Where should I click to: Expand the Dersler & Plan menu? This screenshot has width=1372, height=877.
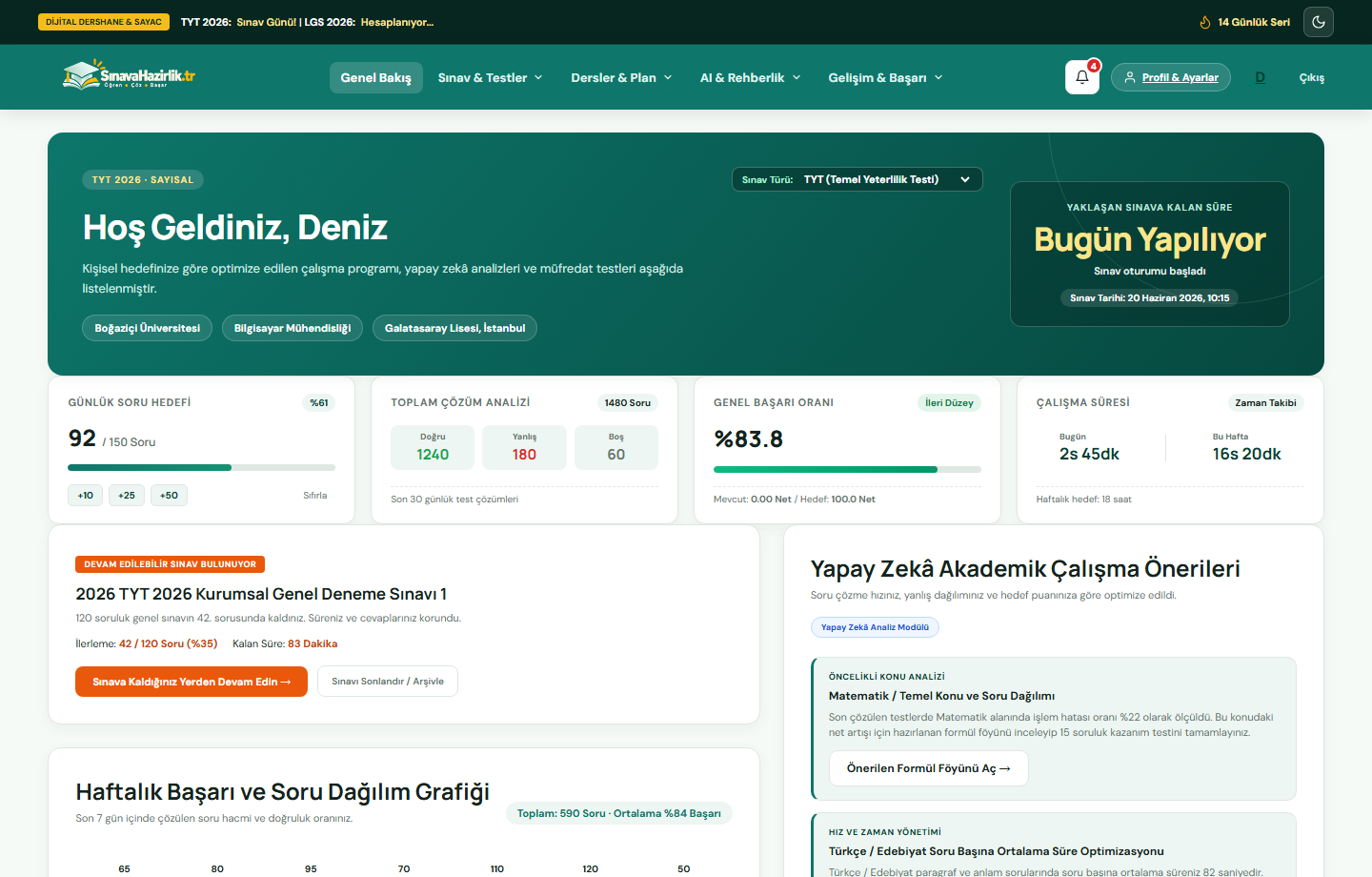(x=621, y=77)
